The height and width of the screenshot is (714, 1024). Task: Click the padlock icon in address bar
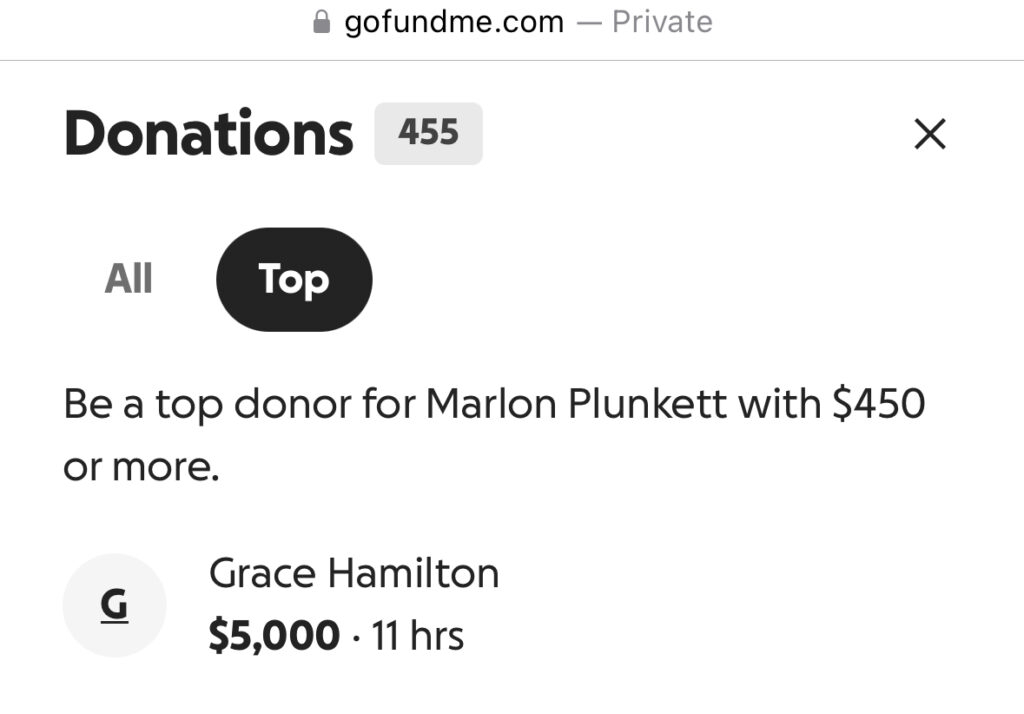click(x=321, y=22)
